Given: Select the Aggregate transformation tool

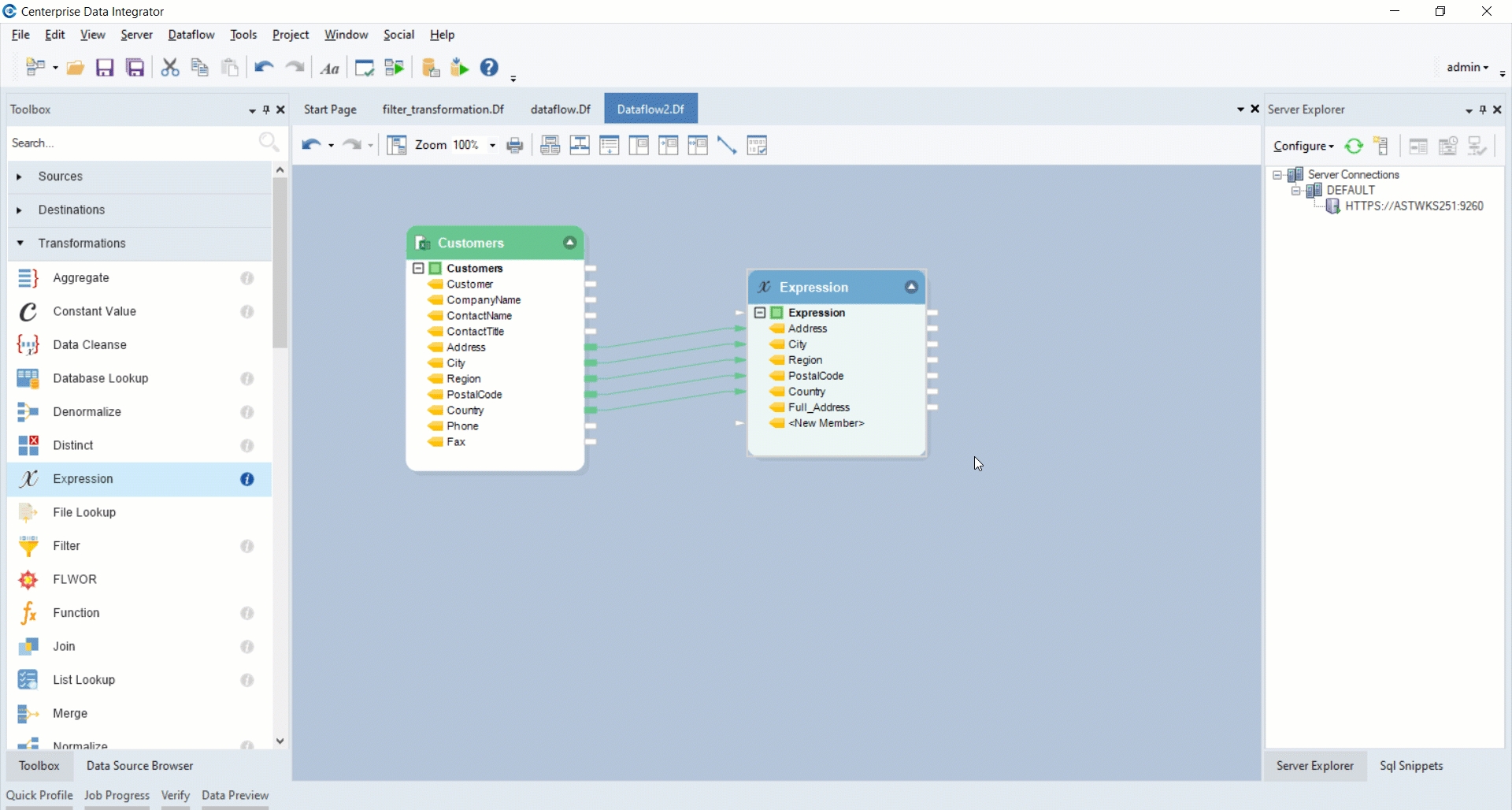Looking at the screenshot, I should point(81,278).
